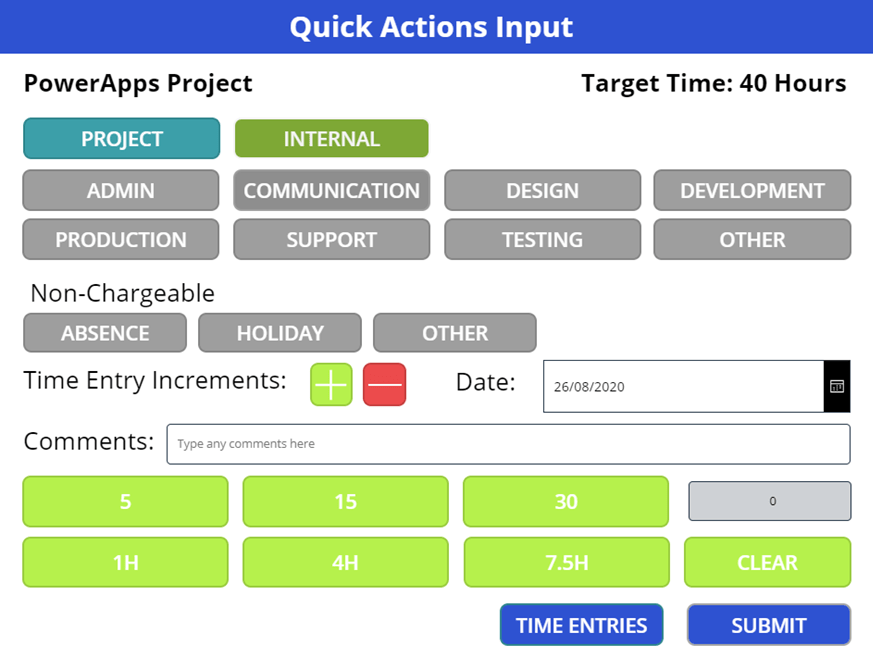Select the COMMUNICATION category

click(331, 190)
